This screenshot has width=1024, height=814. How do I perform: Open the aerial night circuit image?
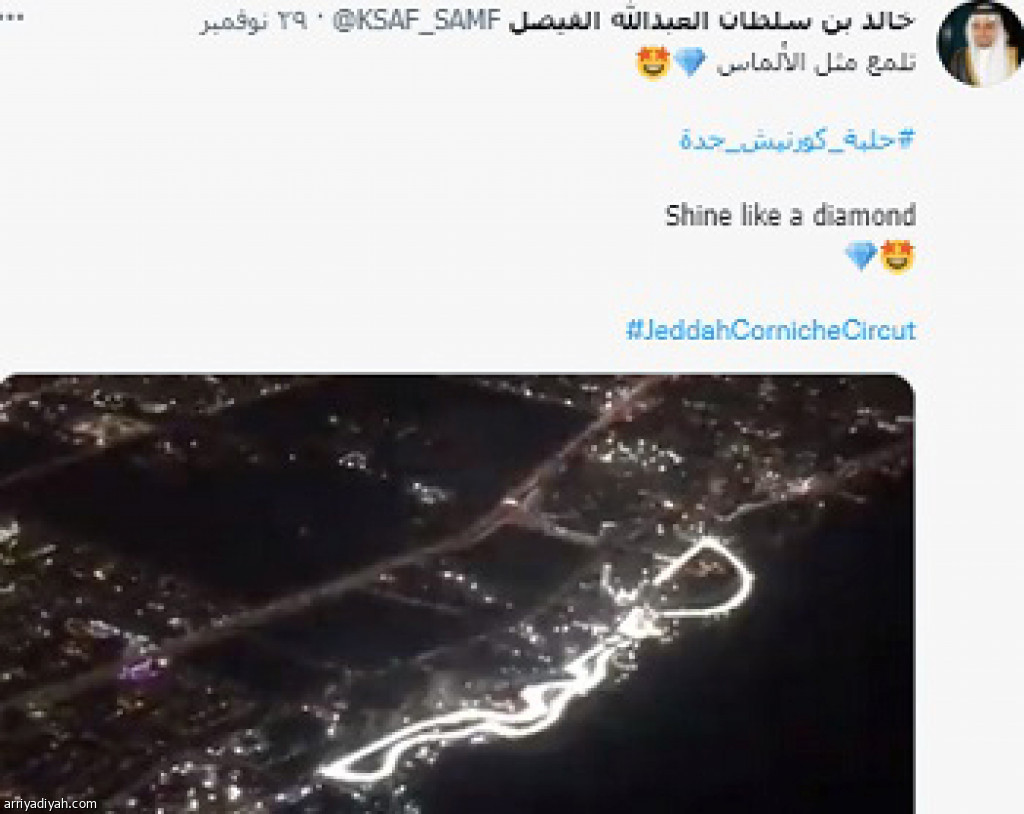pos(457,593)
